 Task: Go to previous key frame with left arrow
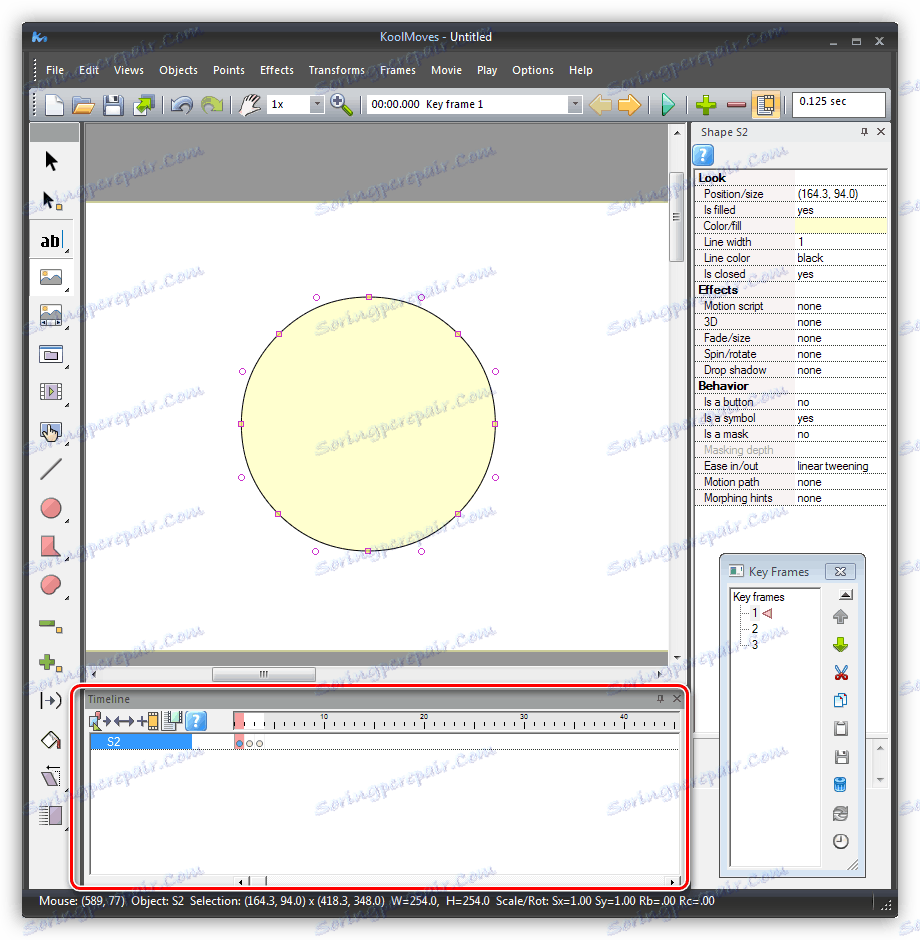click(600, 105)
